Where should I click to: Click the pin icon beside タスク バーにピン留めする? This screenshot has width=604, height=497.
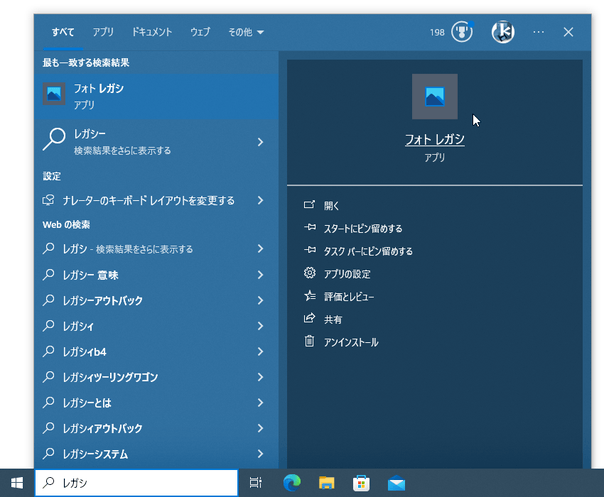point(309,250)
